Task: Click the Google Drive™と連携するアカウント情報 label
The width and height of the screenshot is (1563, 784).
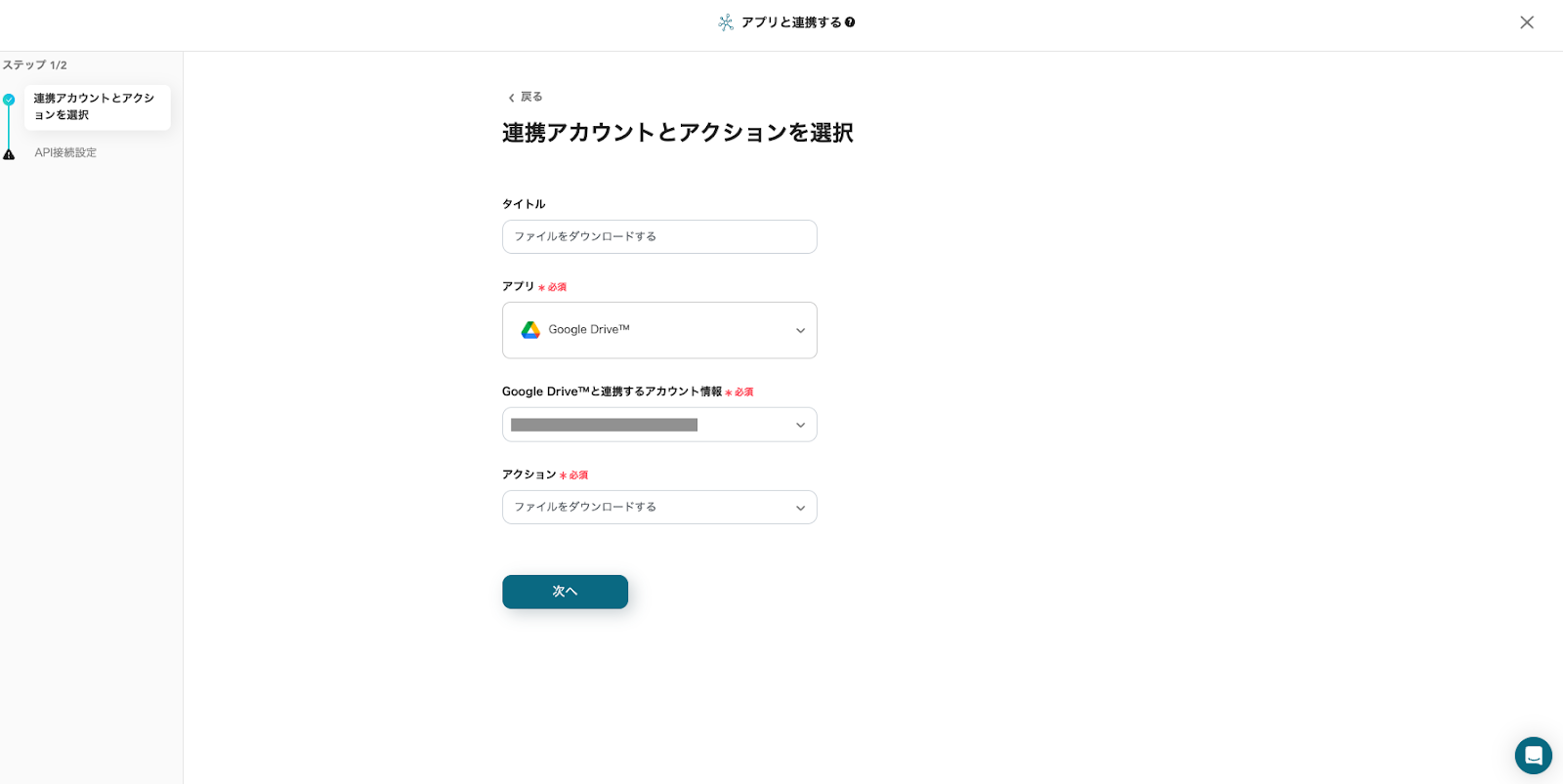Action: click(x=612, y=392)
